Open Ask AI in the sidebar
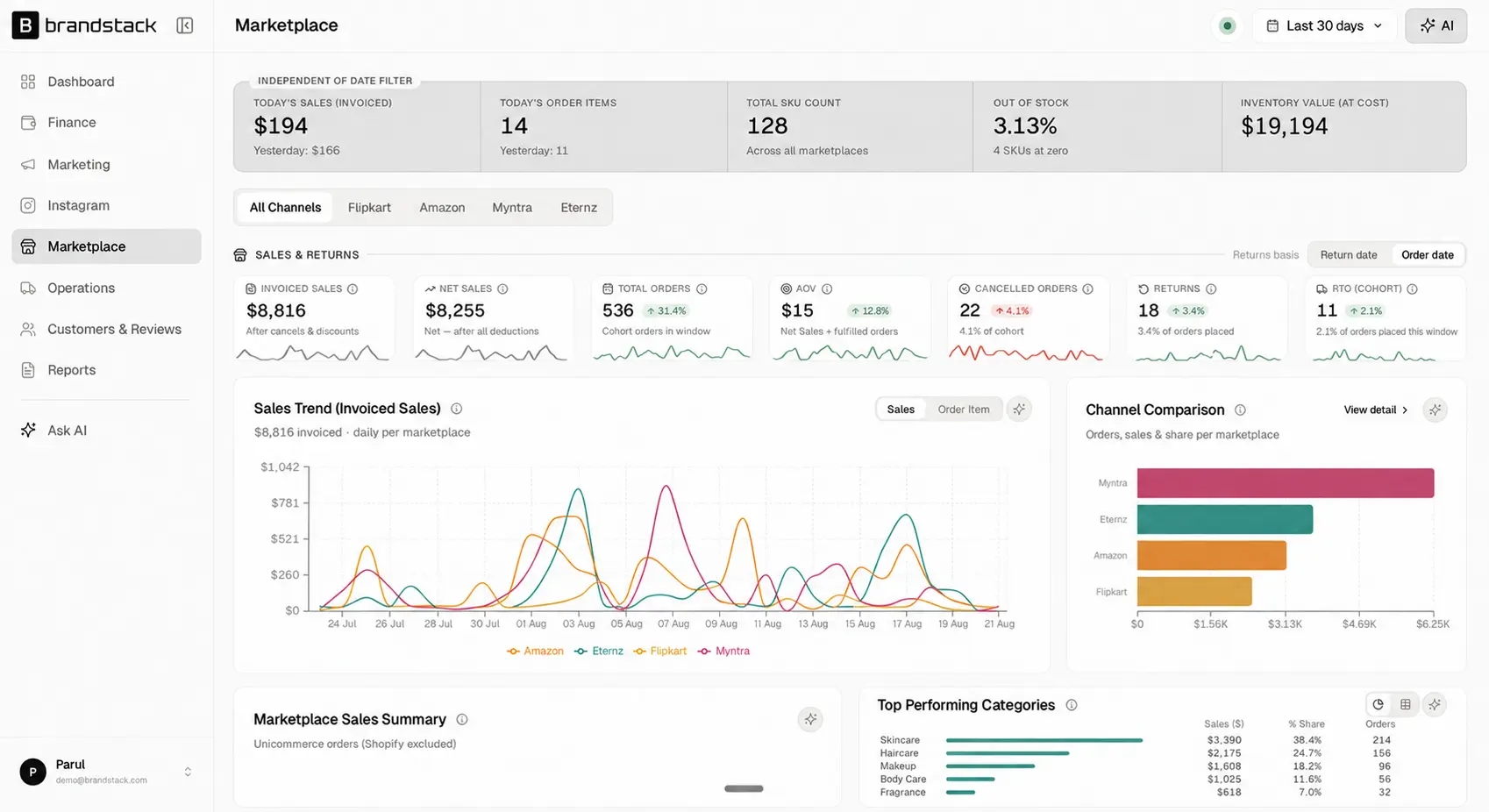The height and width of the screenshot is (812, 1489). (106, 431)
